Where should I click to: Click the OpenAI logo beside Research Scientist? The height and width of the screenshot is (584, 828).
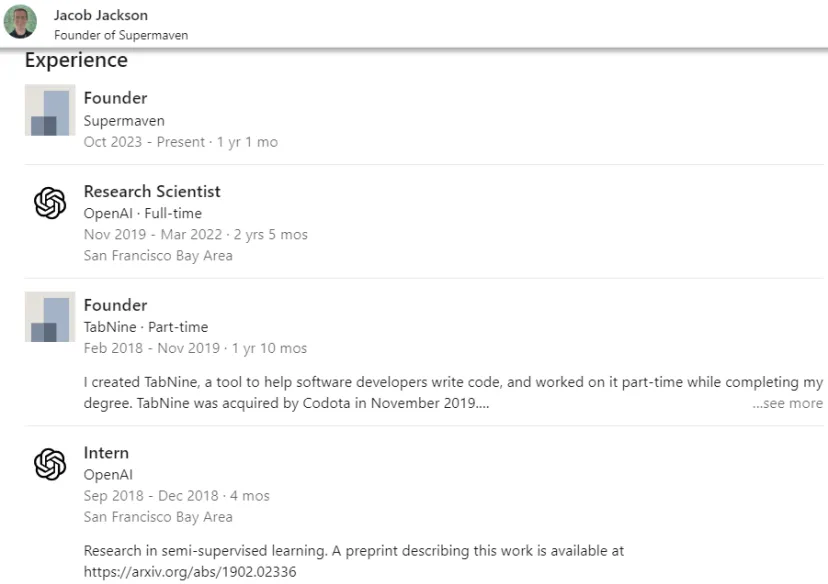coord(50,203)
